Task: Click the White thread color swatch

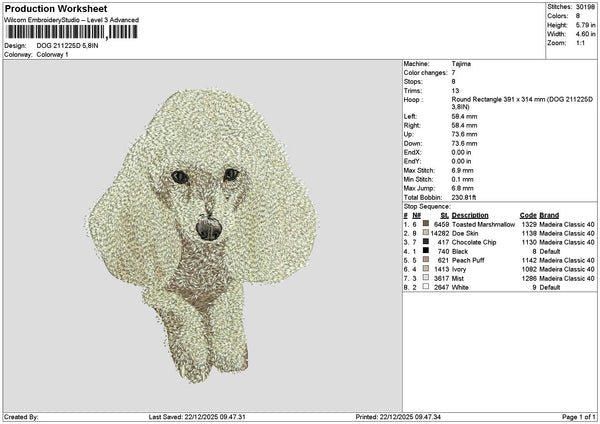Action: coord(426,287)
